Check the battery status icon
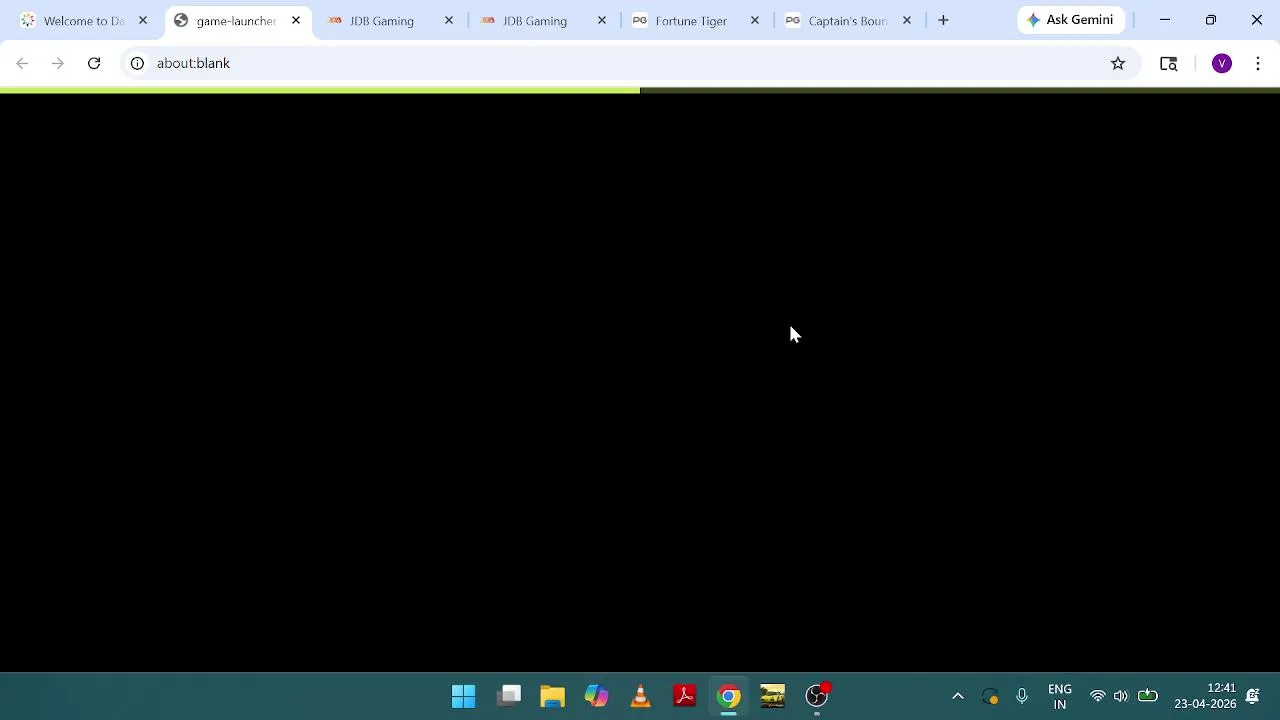The image size is (1280, 720). click(x=1147, y=696)
